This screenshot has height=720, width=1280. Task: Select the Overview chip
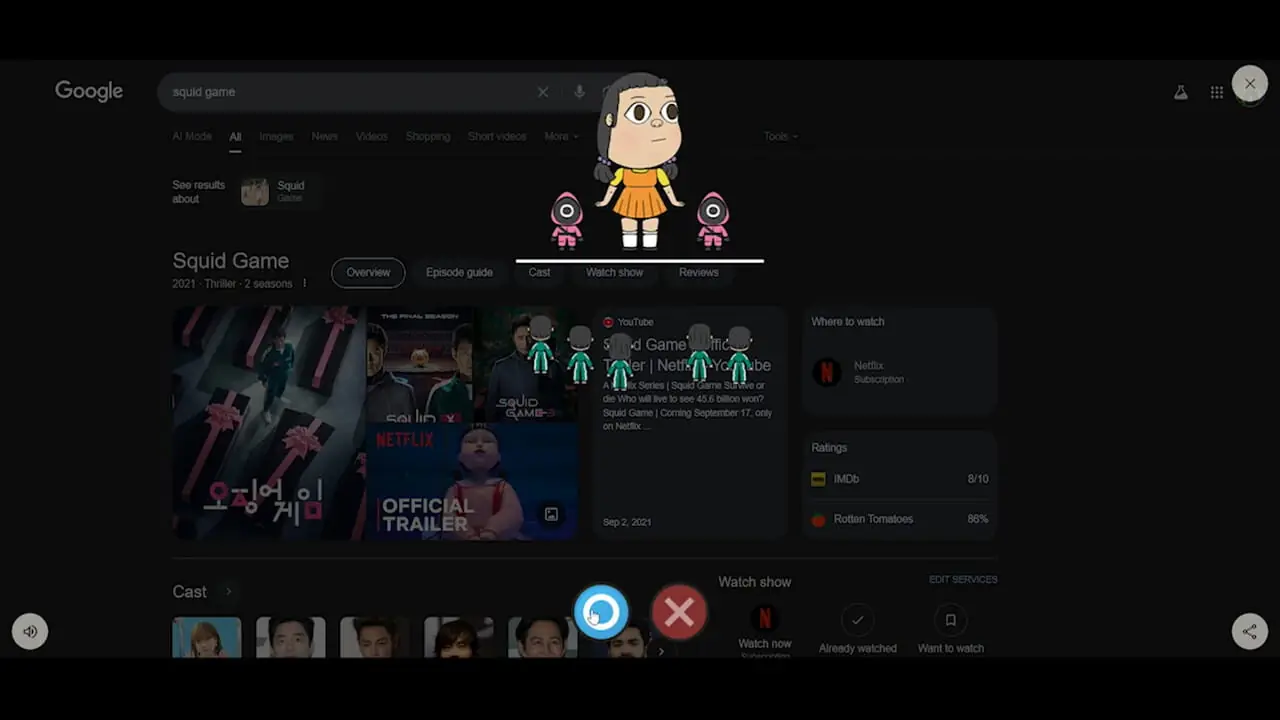(x=368, y=272)
